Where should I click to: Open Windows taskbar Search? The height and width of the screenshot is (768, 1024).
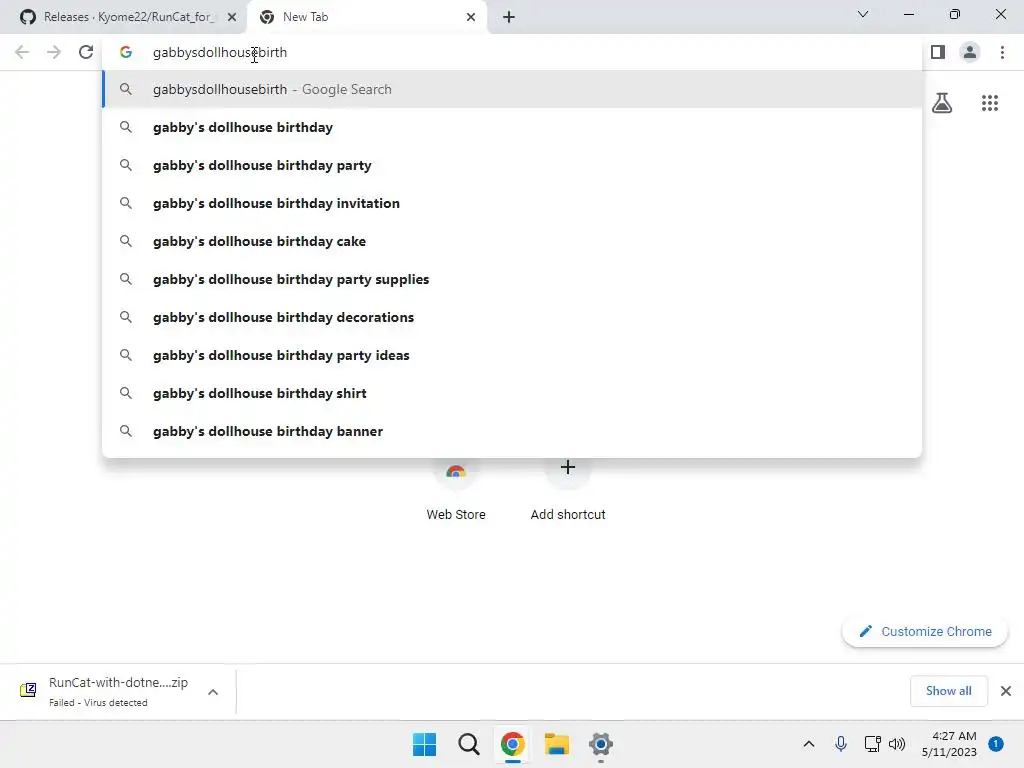468,744
